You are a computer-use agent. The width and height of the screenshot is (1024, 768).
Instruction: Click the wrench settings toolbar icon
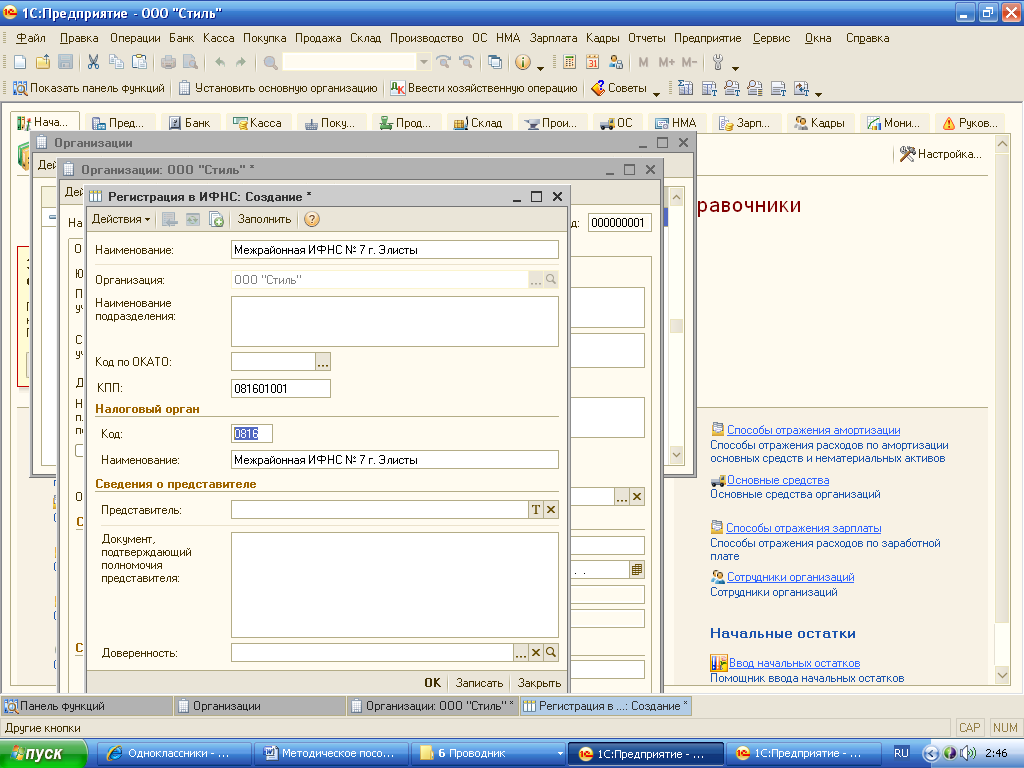pos(718,62)
